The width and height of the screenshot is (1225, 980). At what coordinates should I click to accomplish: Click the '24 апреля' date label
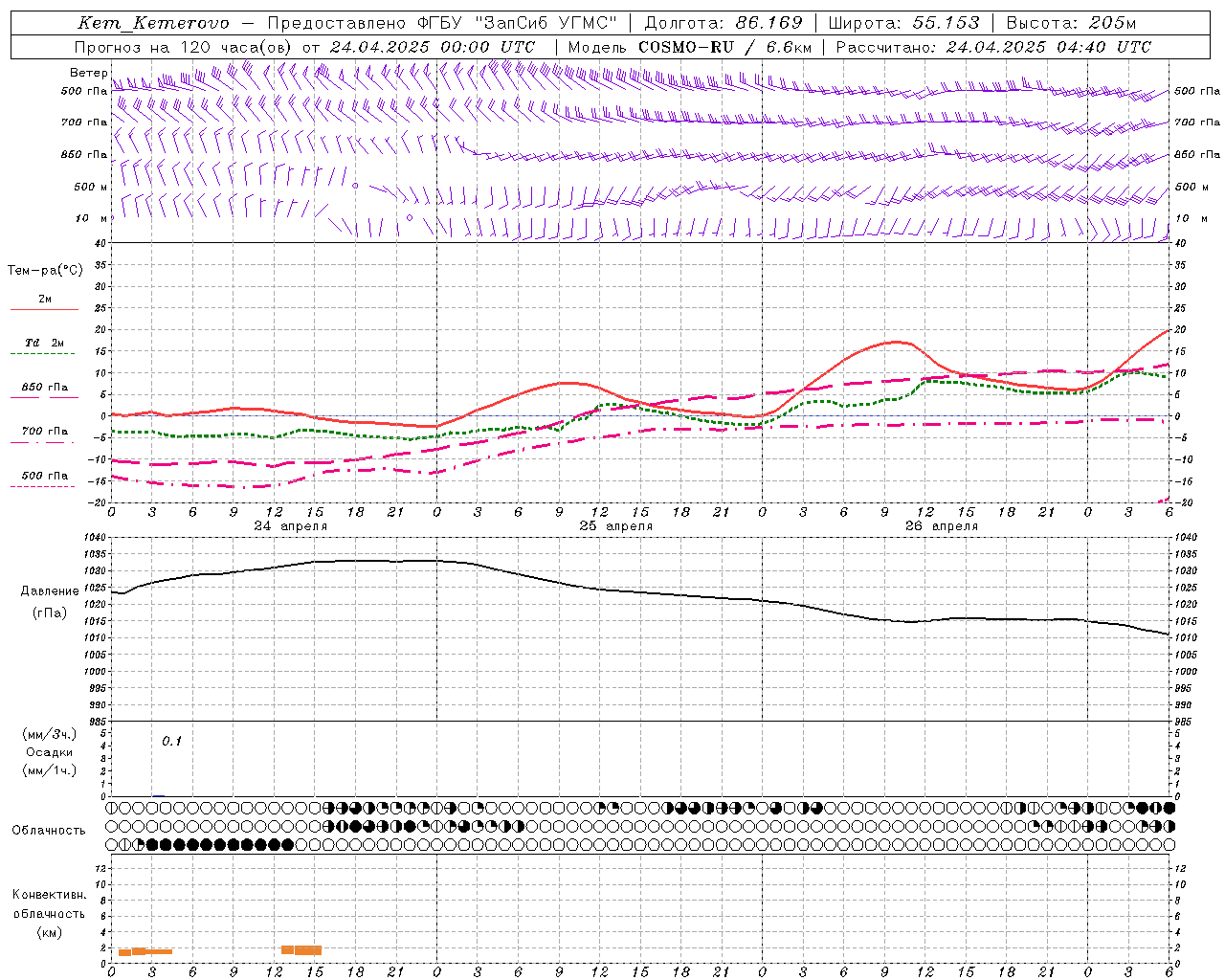[x=290, y=526]
